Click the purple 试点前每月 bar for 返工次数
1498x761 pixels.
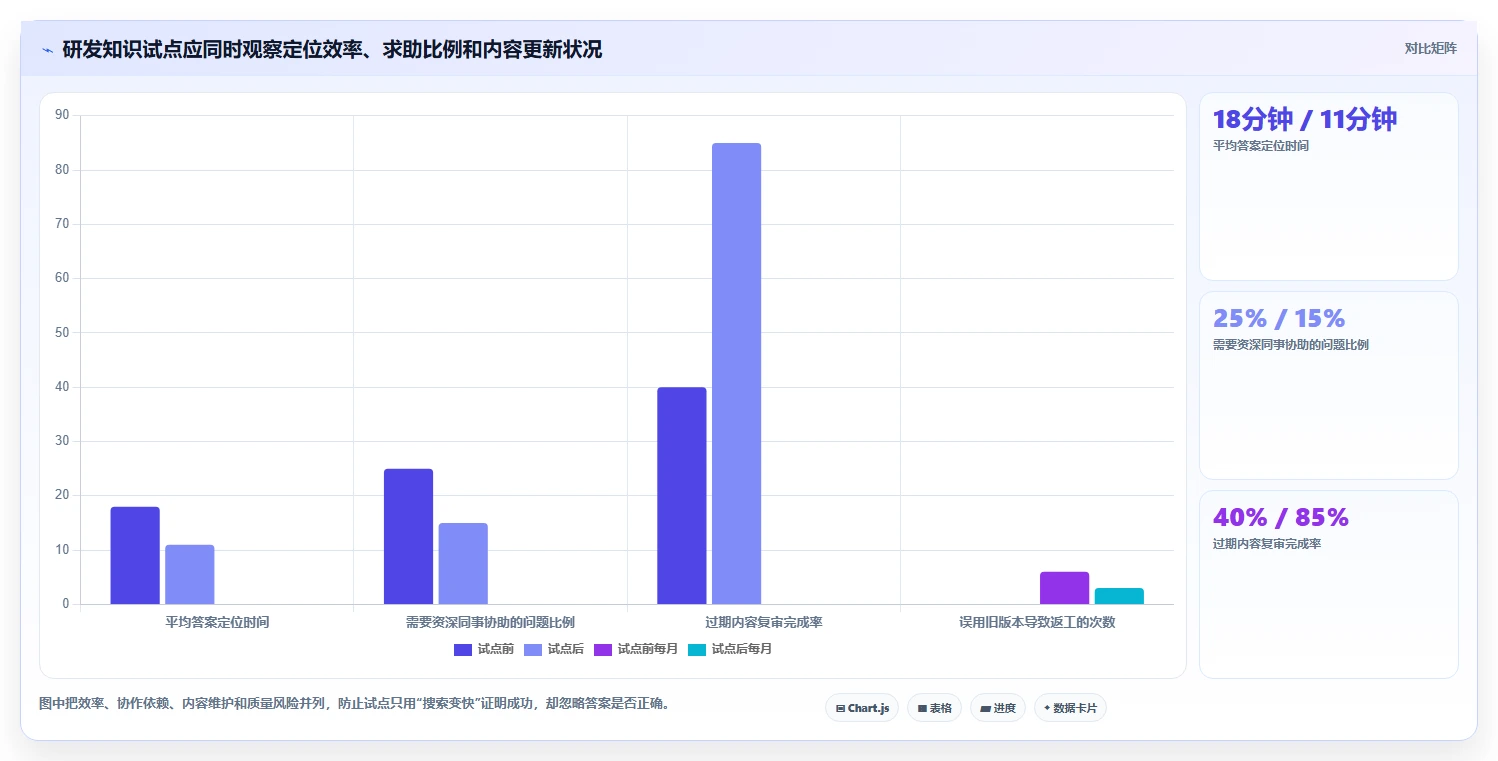pos(1064,588)
